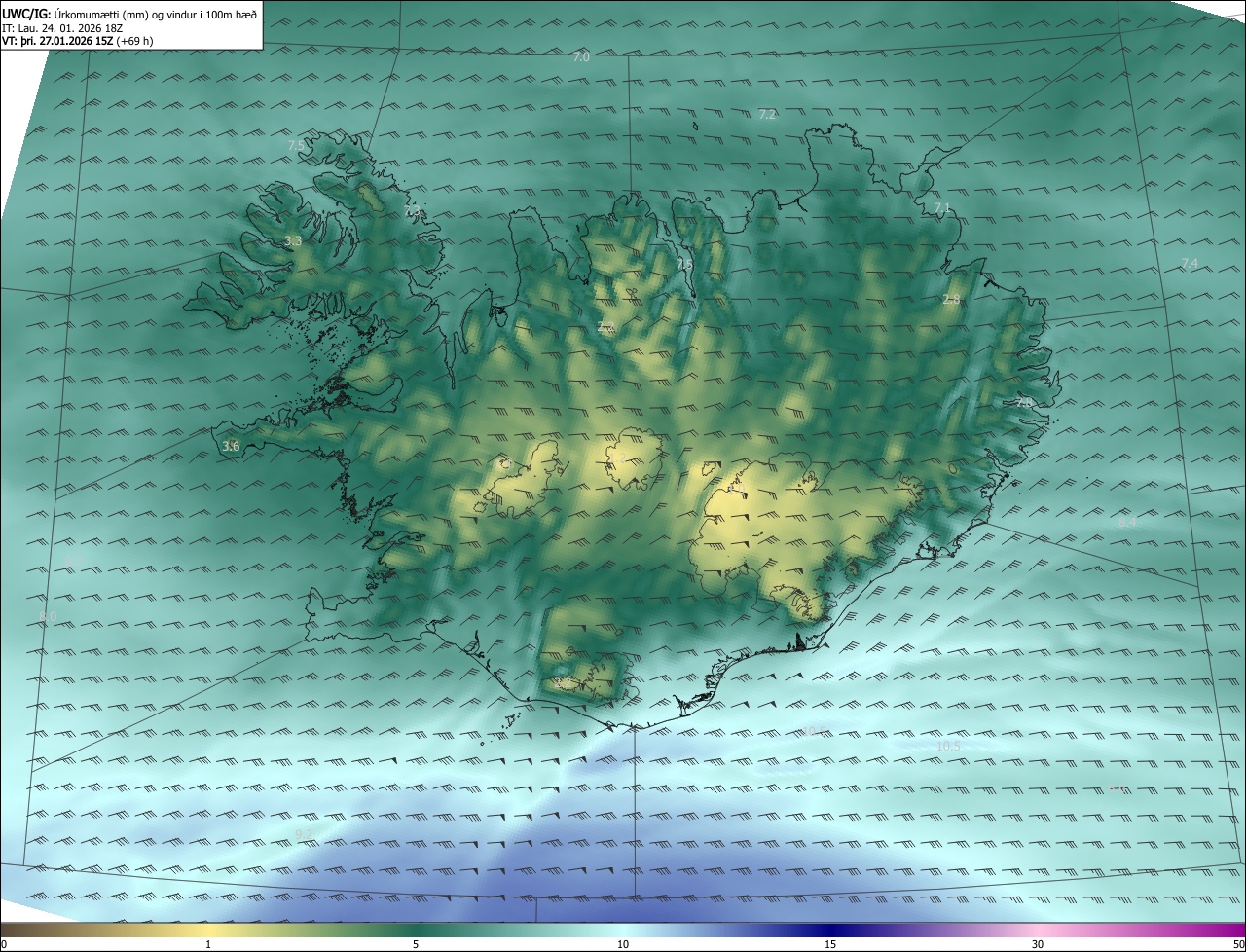Image resolution: width=1246 pixels, height=952 pixels.
Task: Click the colorbar tick label 30
Action: pyautogui.click(x=1038, y=944)
